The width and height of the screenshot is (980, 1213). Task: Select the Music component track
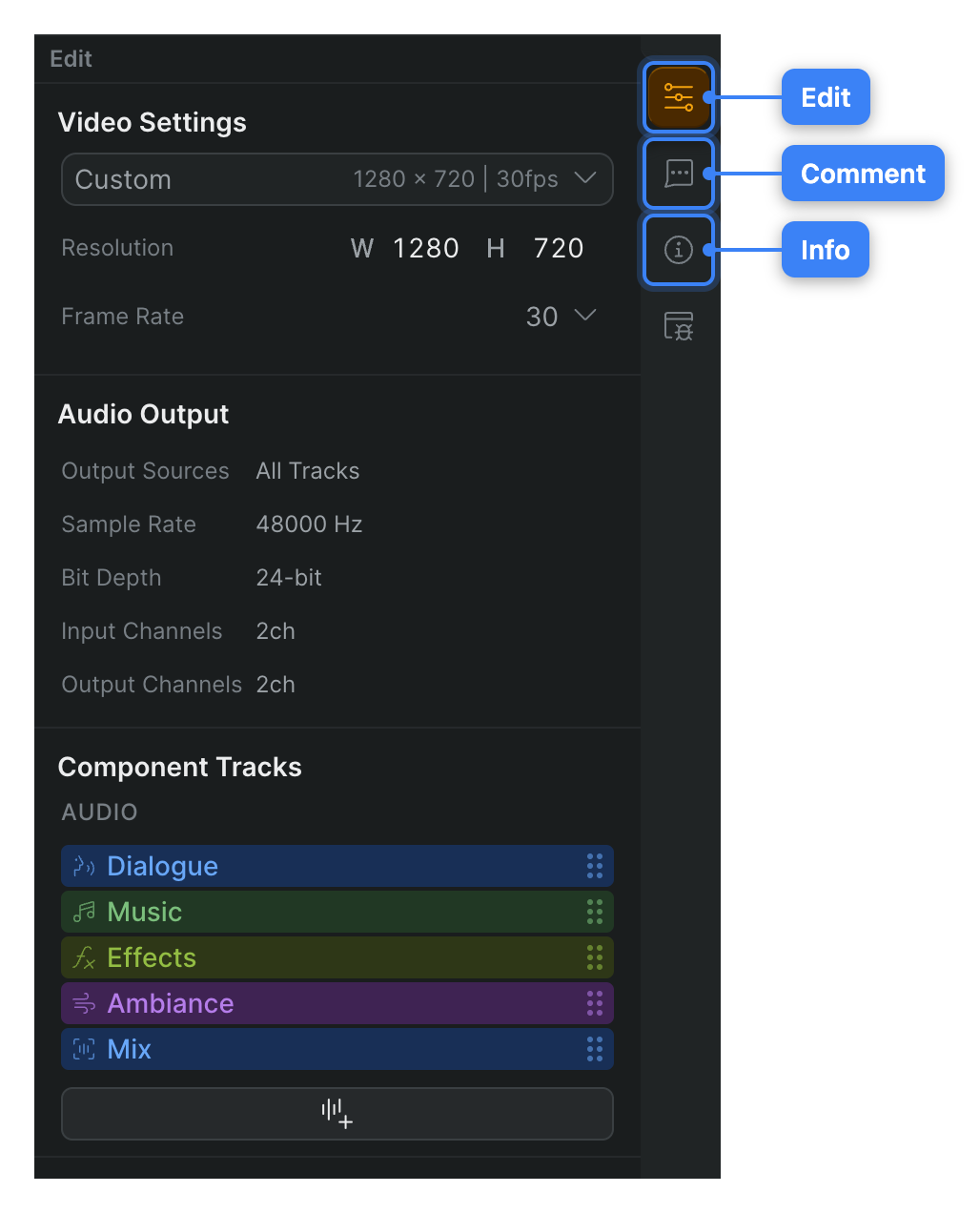[x=337, y=912]
